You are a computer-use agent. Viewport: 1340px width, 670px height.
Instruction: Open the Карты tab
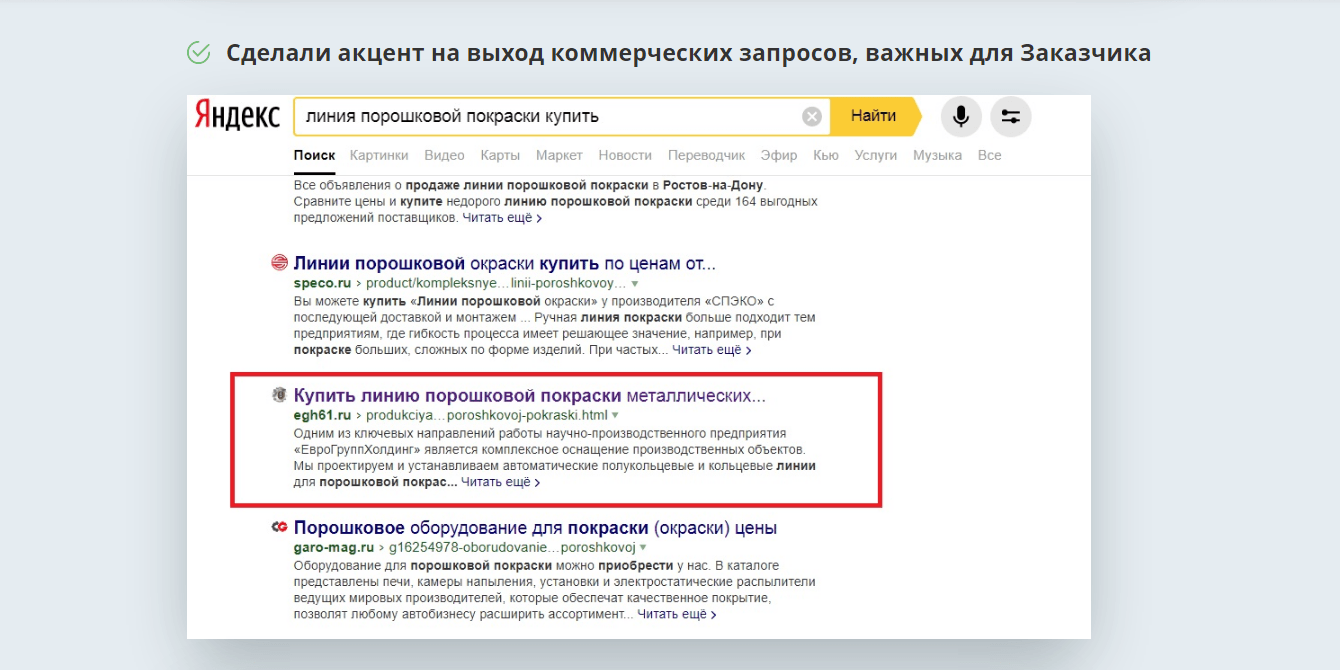(x=500, y=155)
